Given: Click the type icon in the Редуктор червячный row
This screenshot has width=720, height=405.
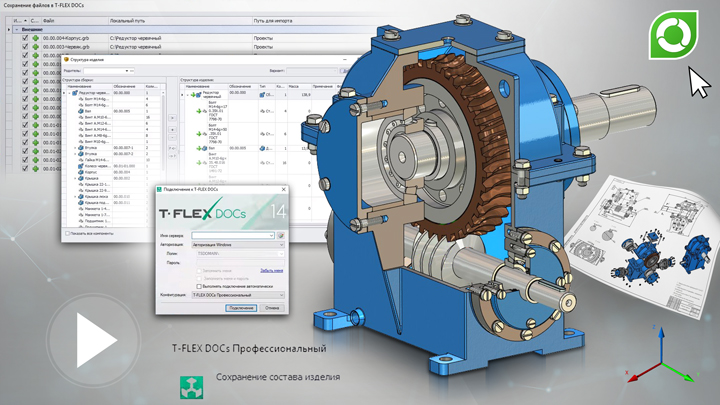Looking at the screenshot, I should 262,95.
